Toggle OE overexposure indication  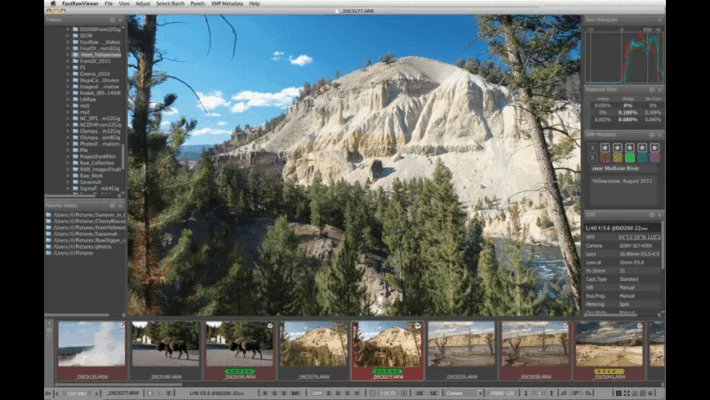coord(420,393)
